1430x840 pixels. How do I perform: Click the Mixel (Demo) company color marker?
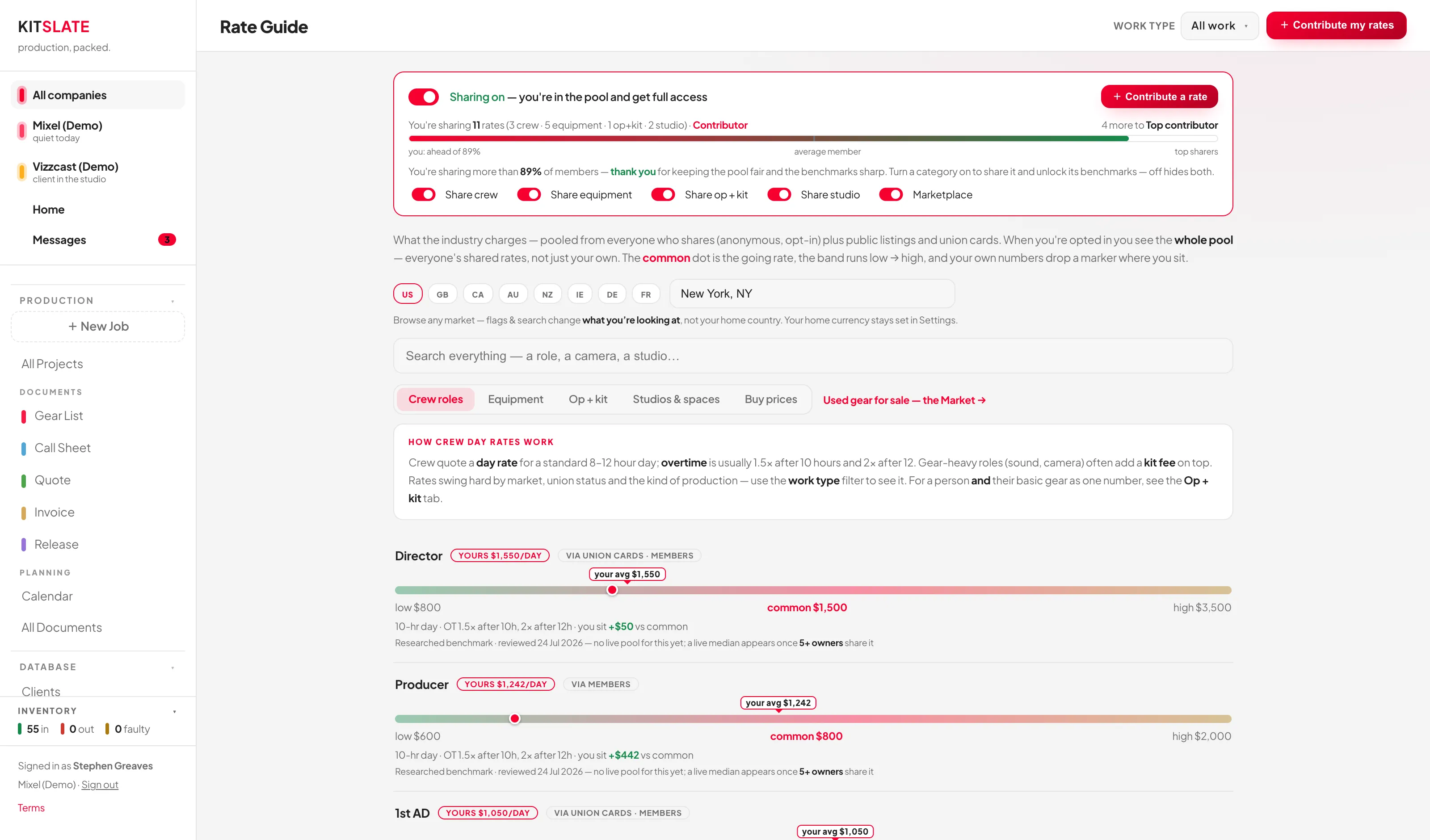(x=21, y=131)
